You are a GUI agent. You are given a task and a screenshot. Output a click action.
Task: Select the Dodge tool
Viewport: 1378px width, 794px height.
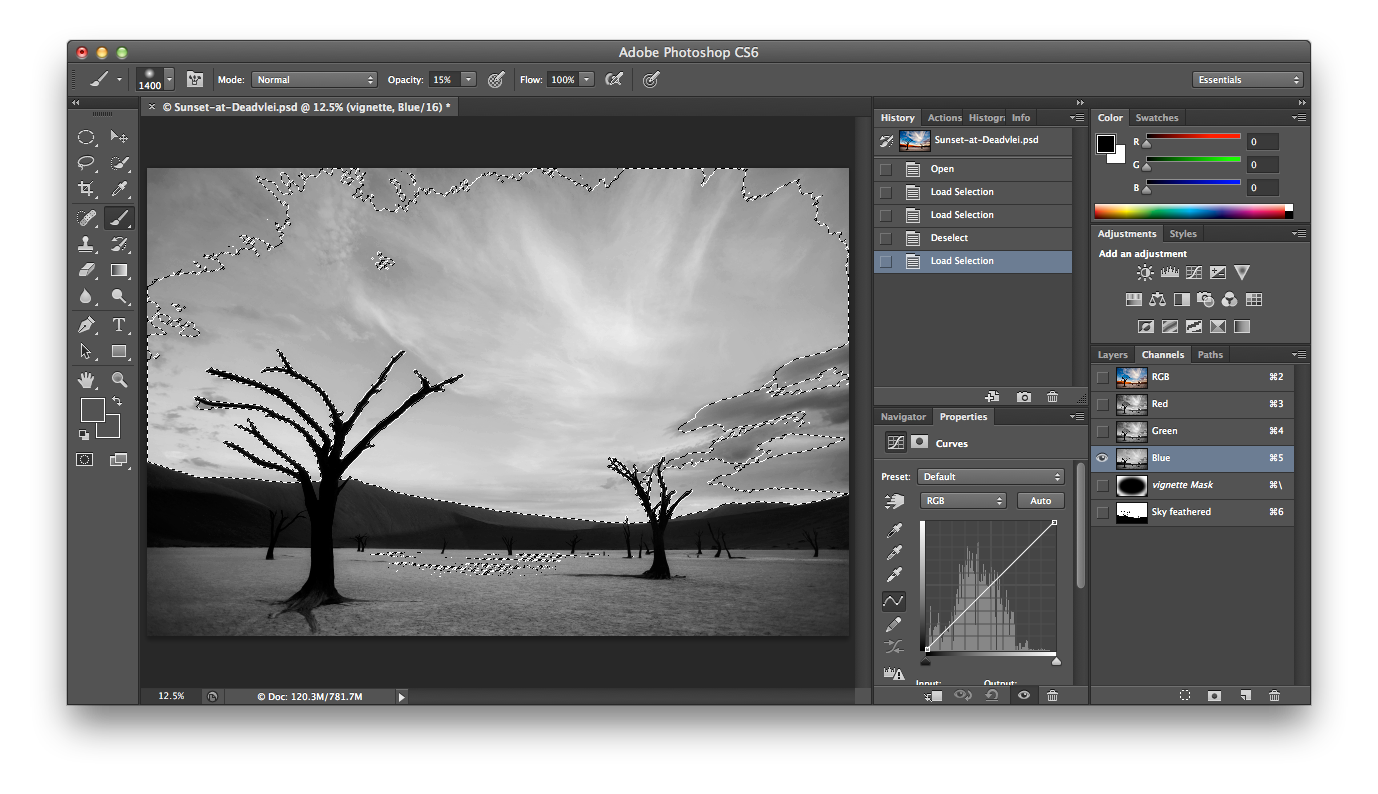[119, 296]
